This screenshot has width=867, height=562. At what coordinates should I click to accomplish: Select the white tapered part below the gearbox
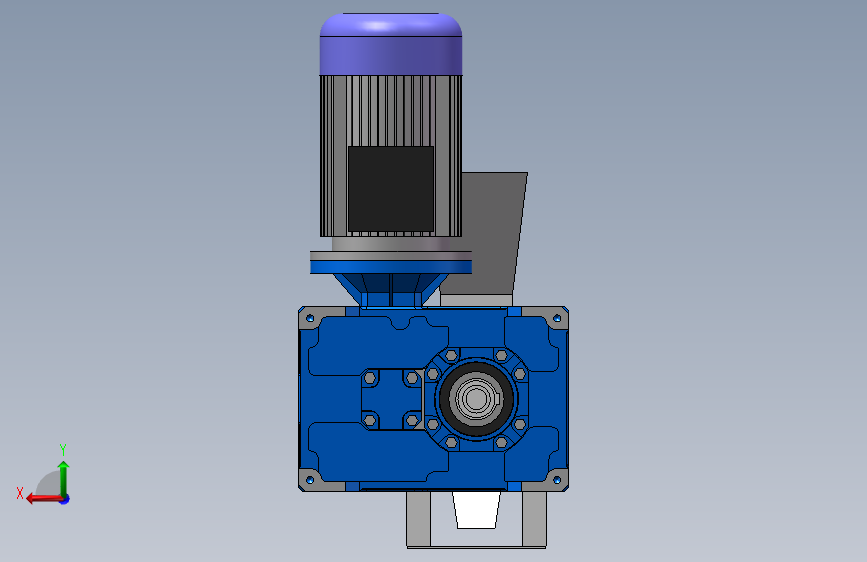click(476, 510)
